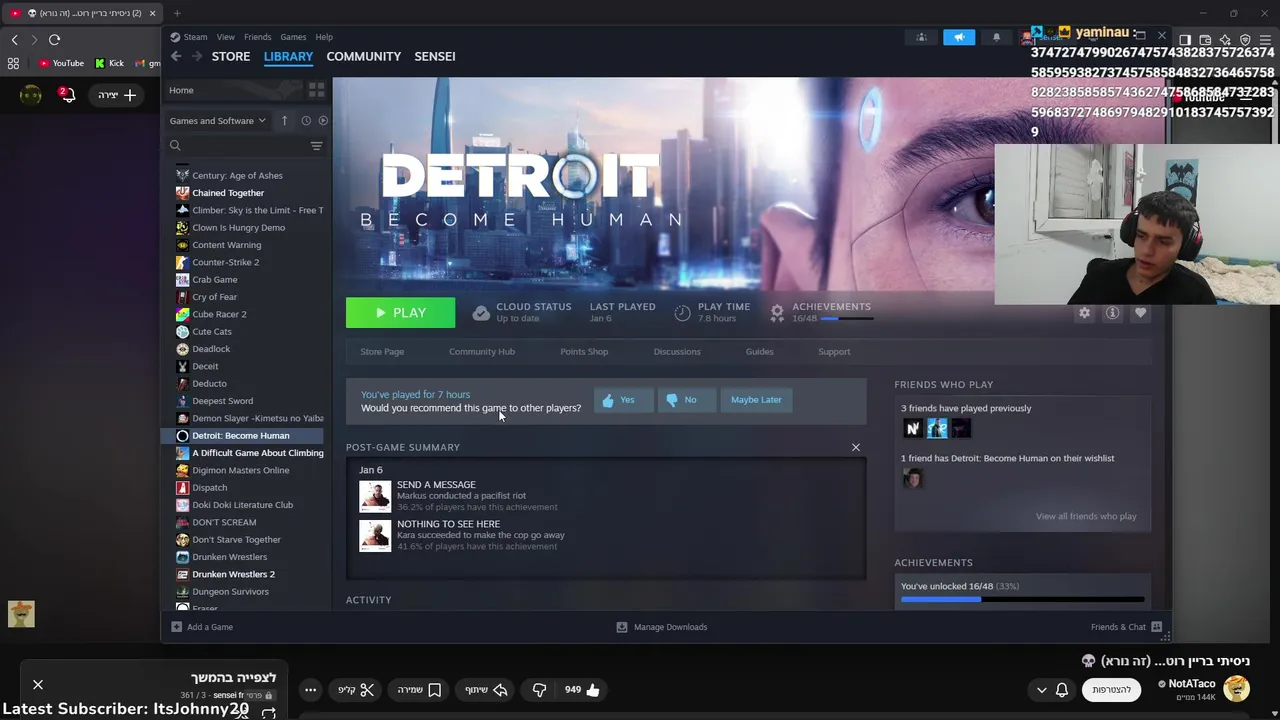Reload the browser page
The image size is (1280, 720).
coord(54,39)
